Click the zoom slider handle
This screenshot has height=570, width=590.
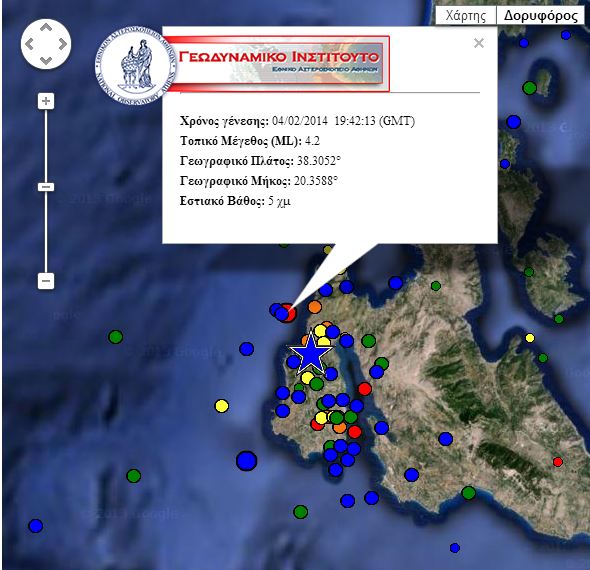[46, 187]
